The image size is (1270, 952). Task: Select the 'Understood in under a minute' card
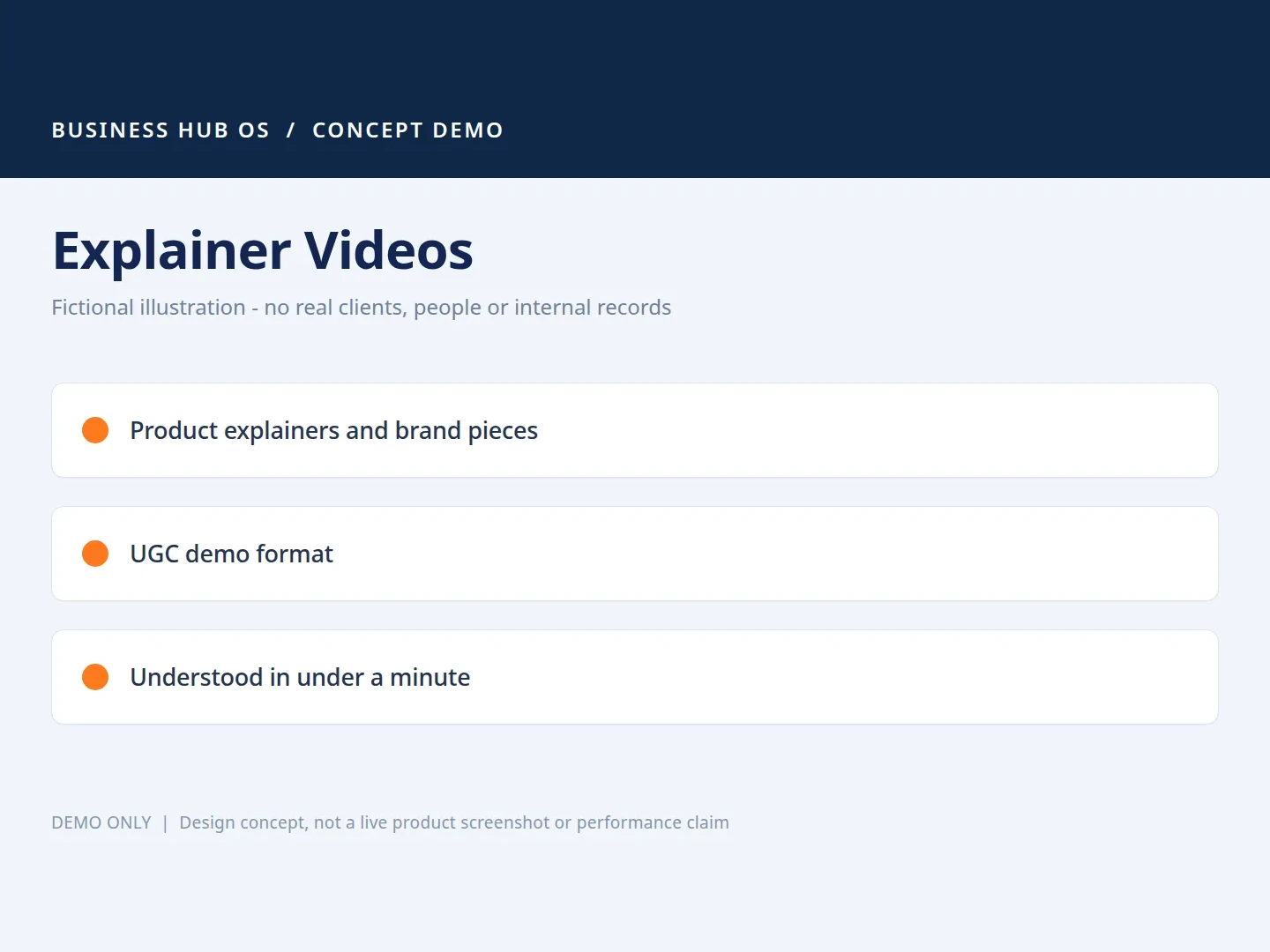(635, 677)
